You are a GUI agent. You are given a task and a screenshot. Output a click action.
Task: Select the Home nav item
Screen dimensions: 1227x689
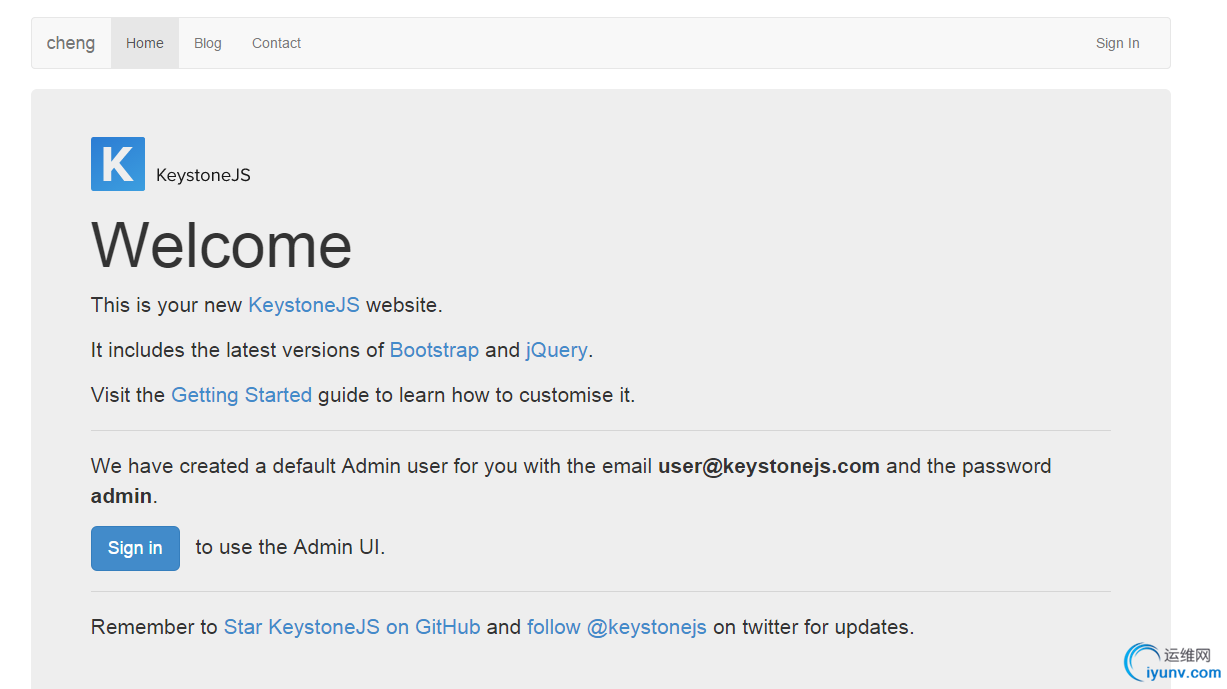[x=145, y=43]
